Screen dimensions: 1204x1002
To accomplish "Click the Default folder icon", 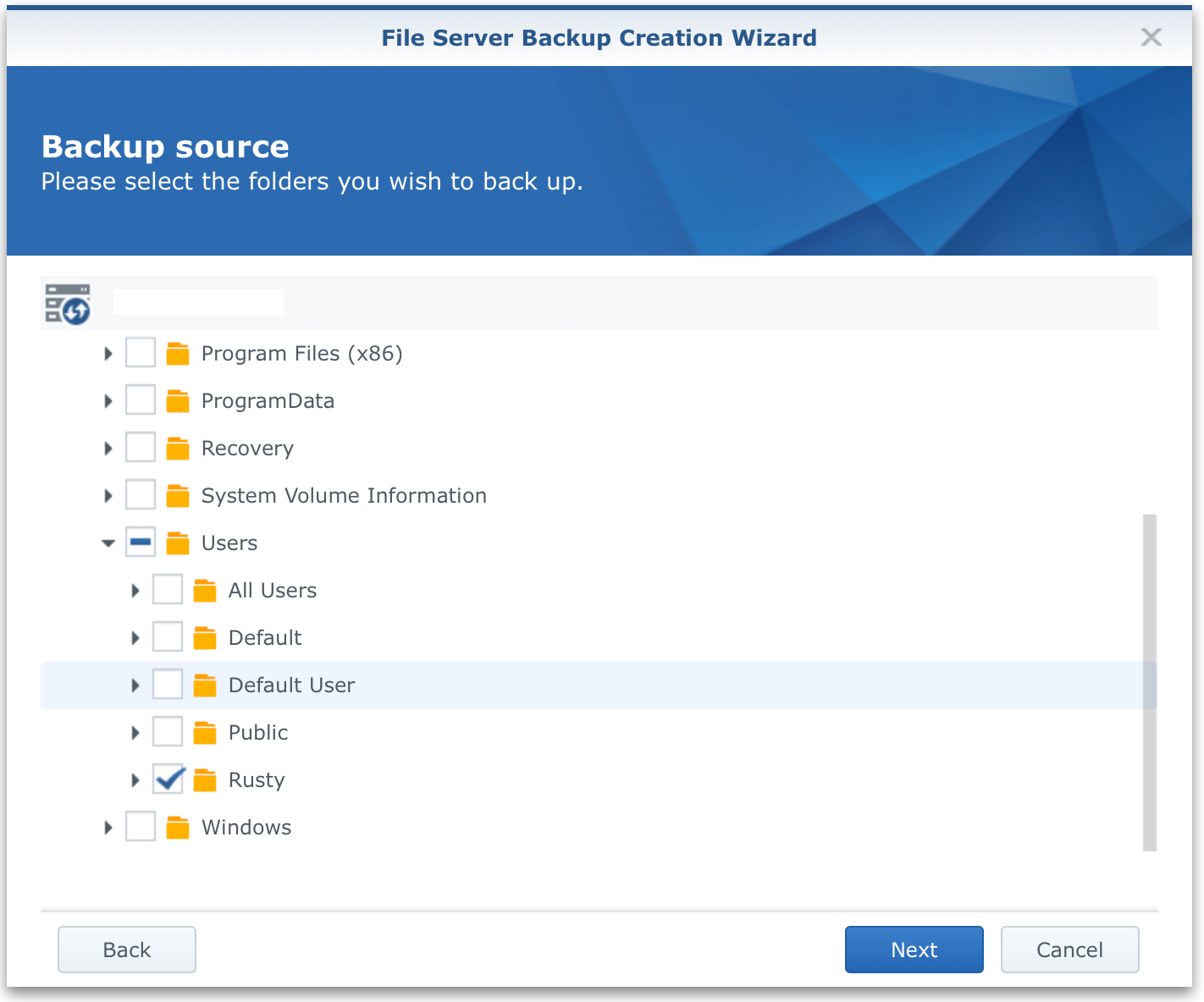I will pyautogui.click(x=205, y=637).
